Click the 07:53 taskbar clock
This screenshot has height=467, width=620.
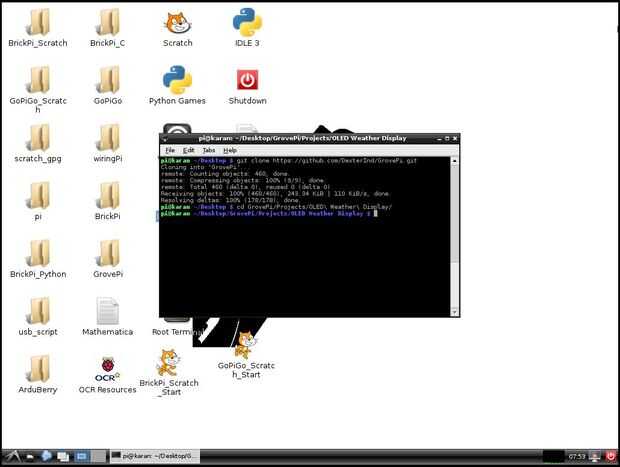point(577,457)
